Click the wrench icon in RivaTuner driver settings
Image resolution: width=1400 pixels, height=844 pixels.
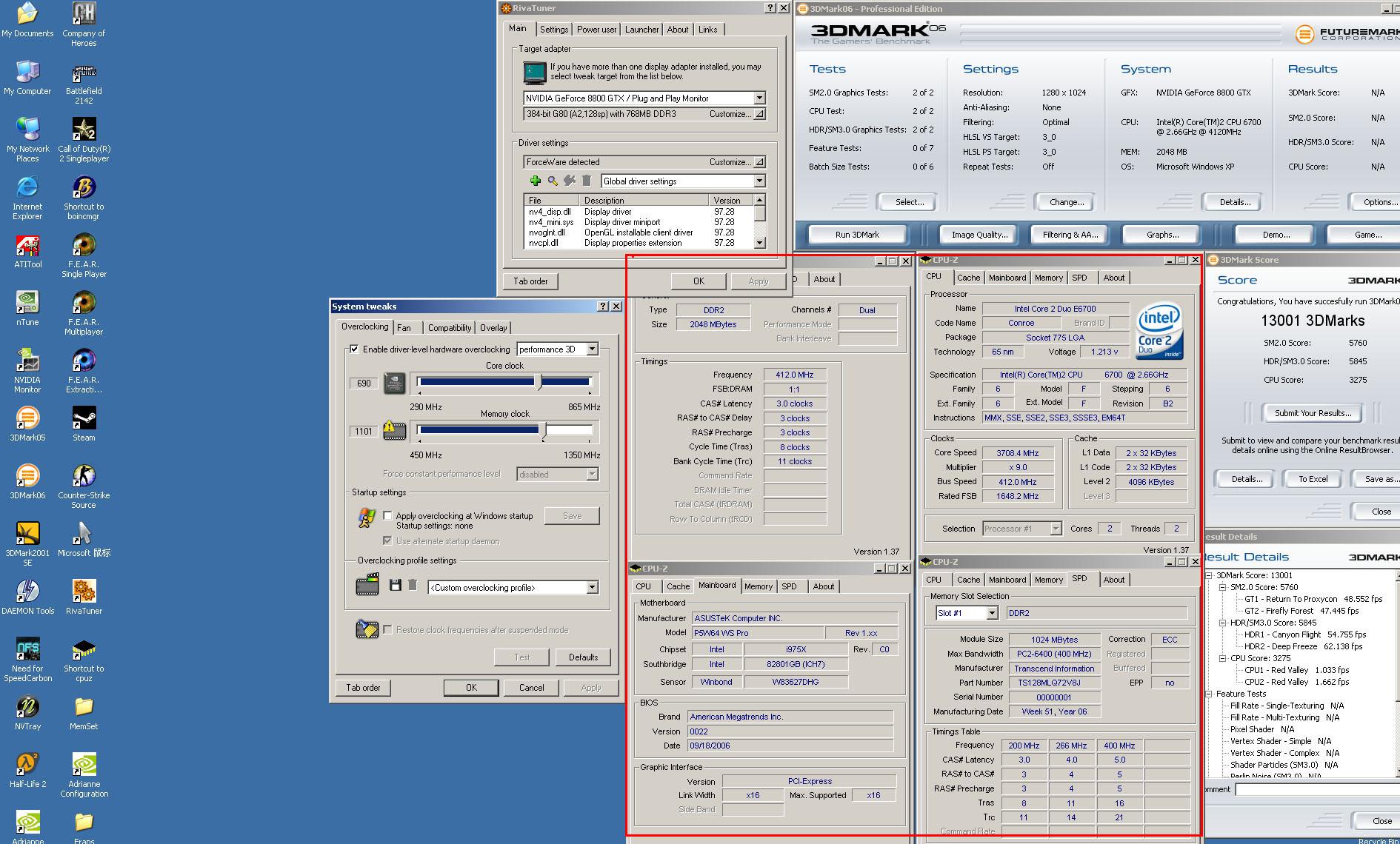coord(569,181)
